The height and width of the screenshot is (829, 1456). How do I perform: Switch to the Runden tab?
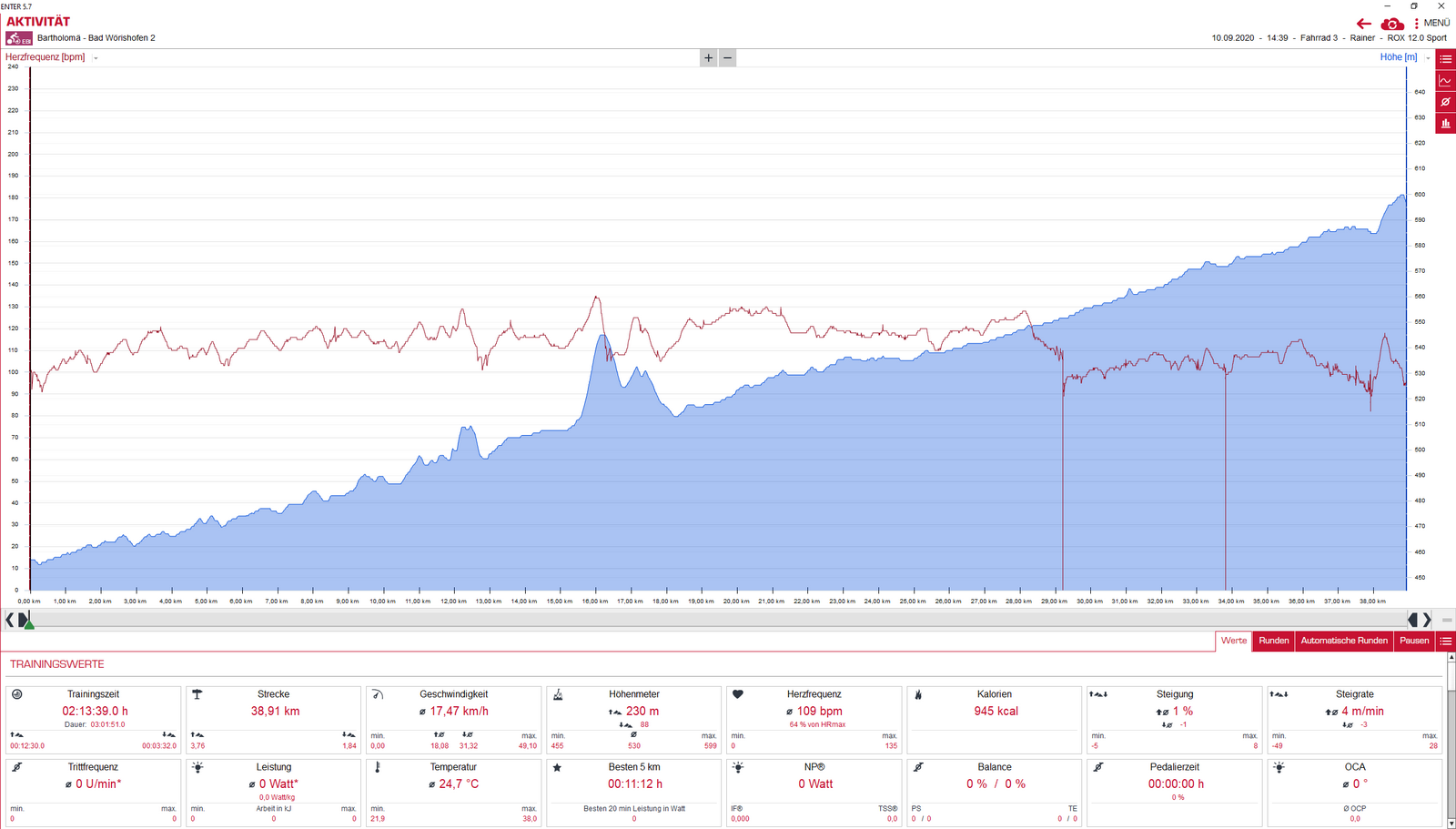(x=1273, y=641)
